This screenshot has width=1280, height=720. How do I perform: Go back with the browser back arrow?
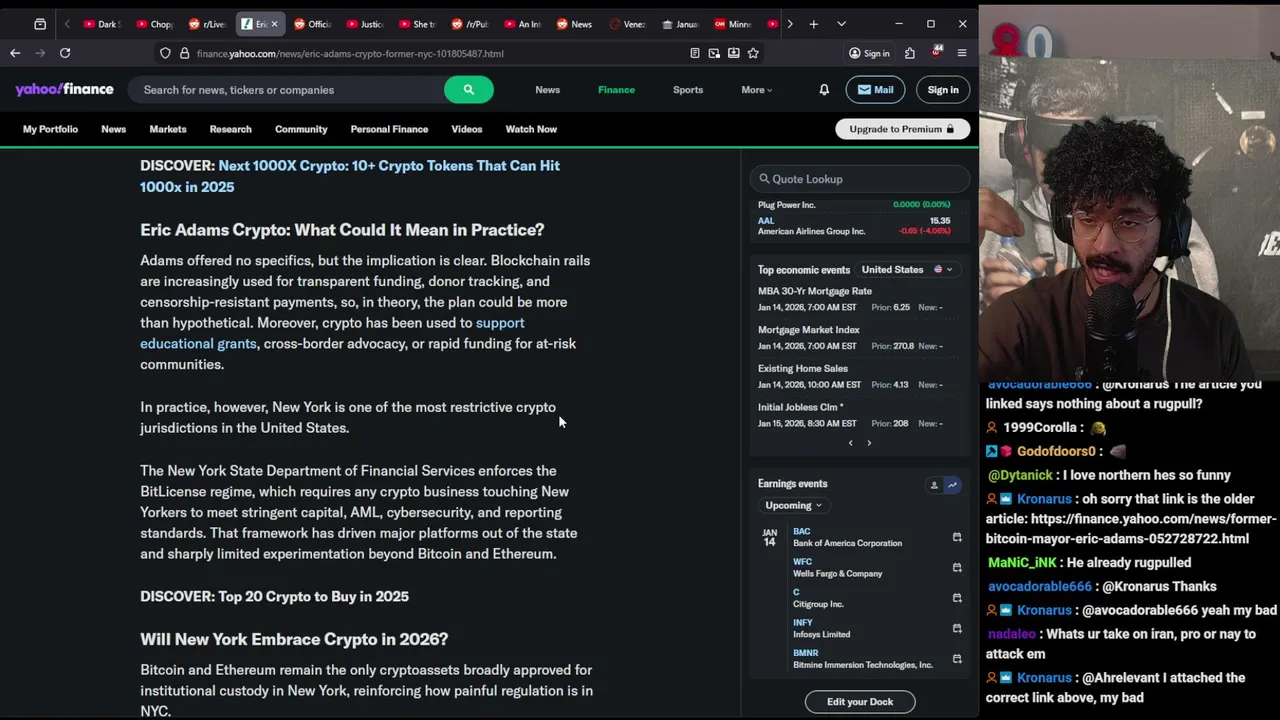click(15, 53)
